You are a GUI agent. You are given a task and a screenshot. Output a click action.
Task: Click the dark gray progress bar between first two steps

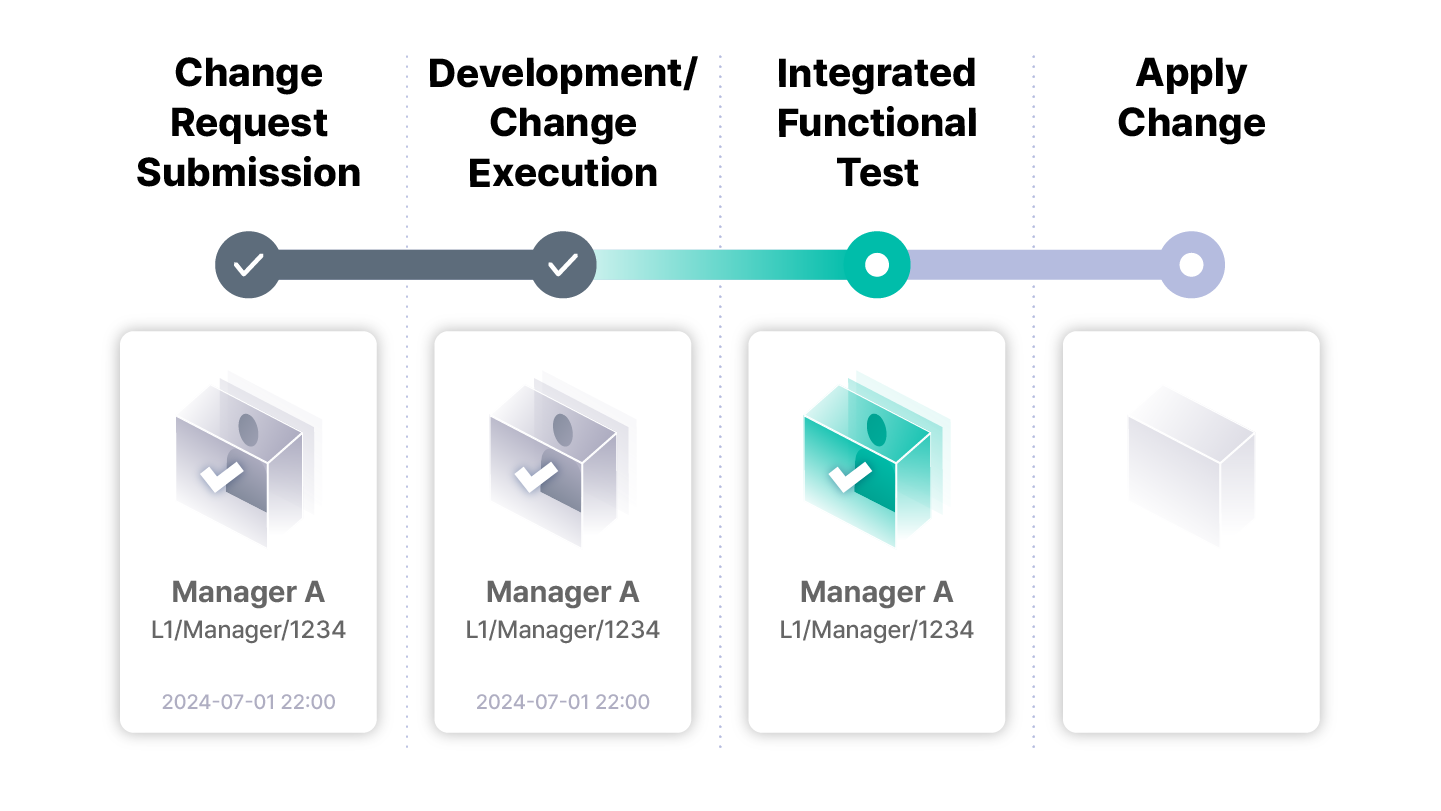coord(405,265)
